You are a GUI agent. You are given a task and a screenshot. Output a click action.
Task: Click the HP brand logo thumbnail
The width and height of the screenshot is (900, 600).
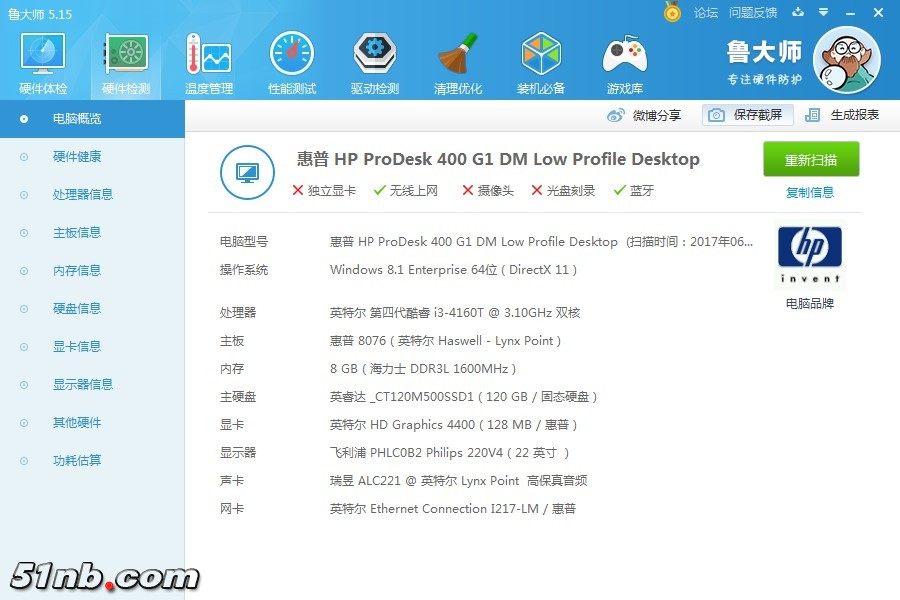pos(809,255)
